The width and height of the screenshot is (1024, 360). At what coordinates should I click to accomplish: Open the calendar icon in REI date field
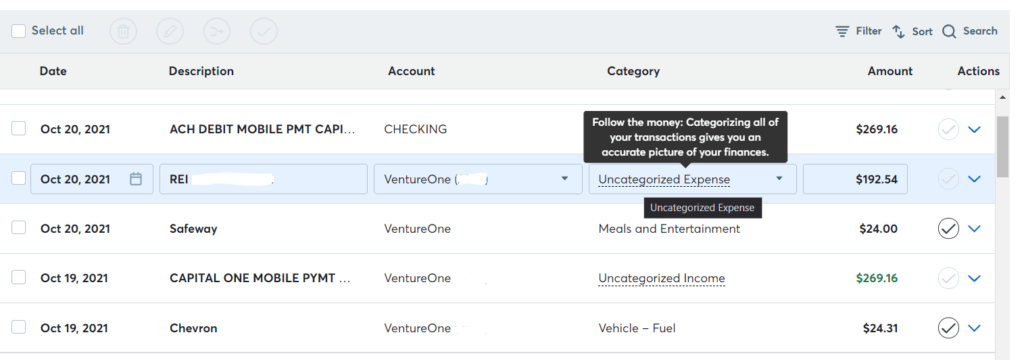[x=136, y=178]
